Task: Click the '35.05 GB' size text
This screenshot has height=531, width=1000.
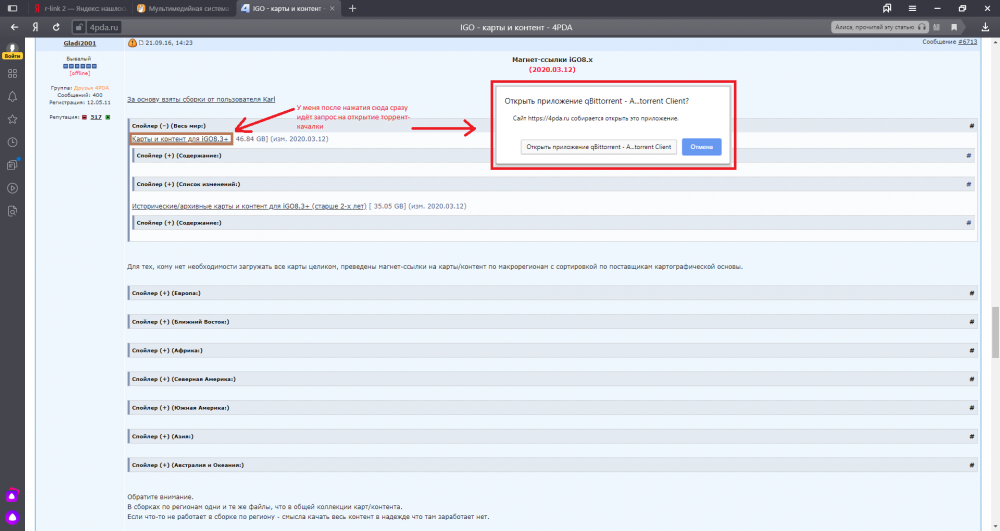Action: pyautogui.click(x=390, y=207)
